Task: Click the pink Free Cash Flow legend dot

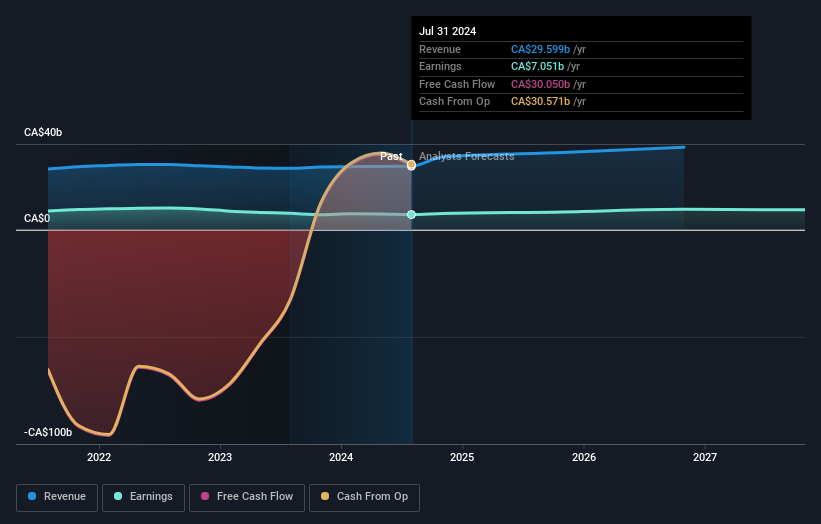Action: [x=205, y=496]
